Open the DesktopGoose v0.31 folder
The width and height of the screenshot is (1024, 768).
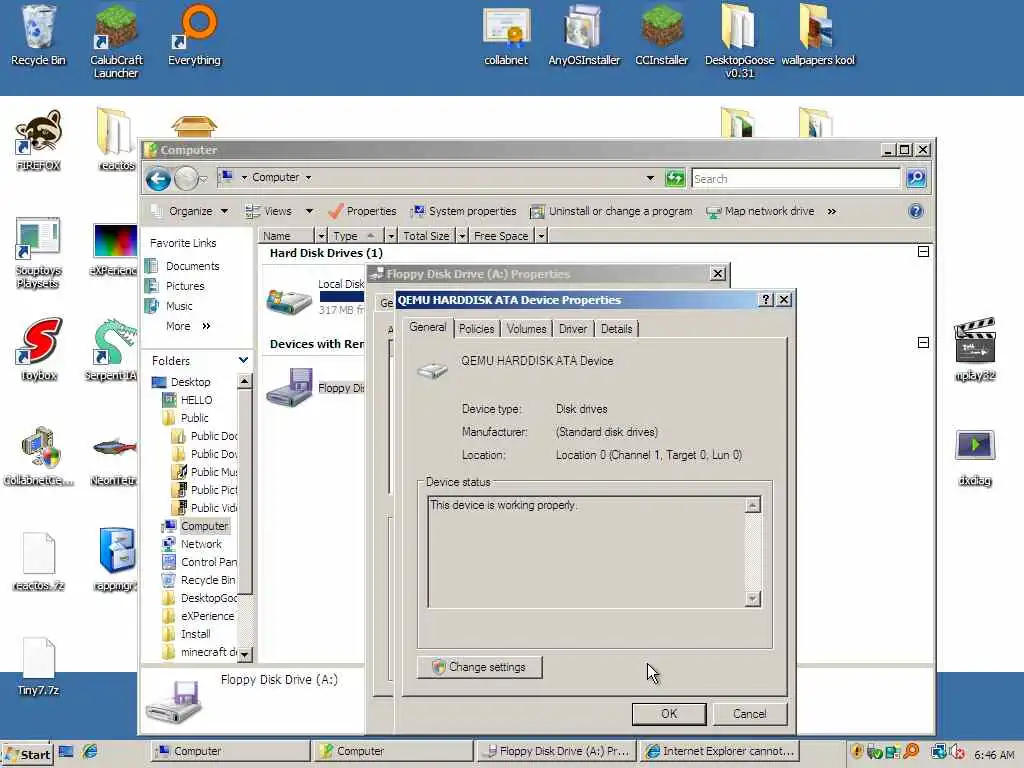[x=739, y=41]
